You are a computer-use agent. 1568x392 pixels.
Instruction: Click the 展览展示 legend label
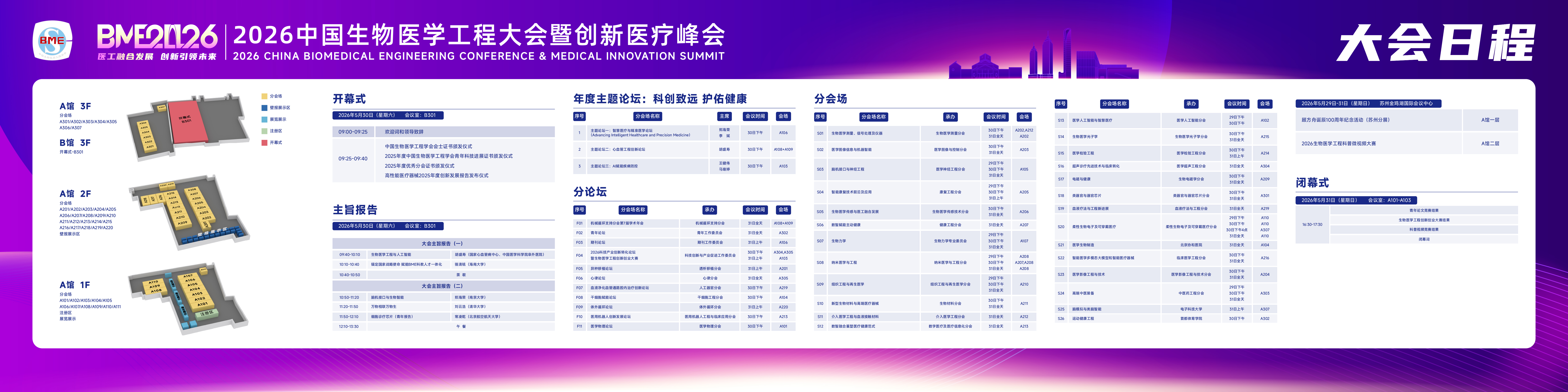[x=278, y=119]
